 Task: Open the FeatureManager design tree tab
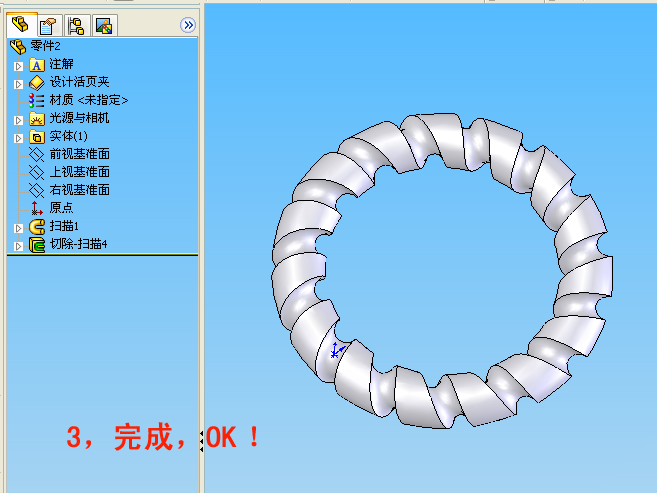[x=21, y=25]
